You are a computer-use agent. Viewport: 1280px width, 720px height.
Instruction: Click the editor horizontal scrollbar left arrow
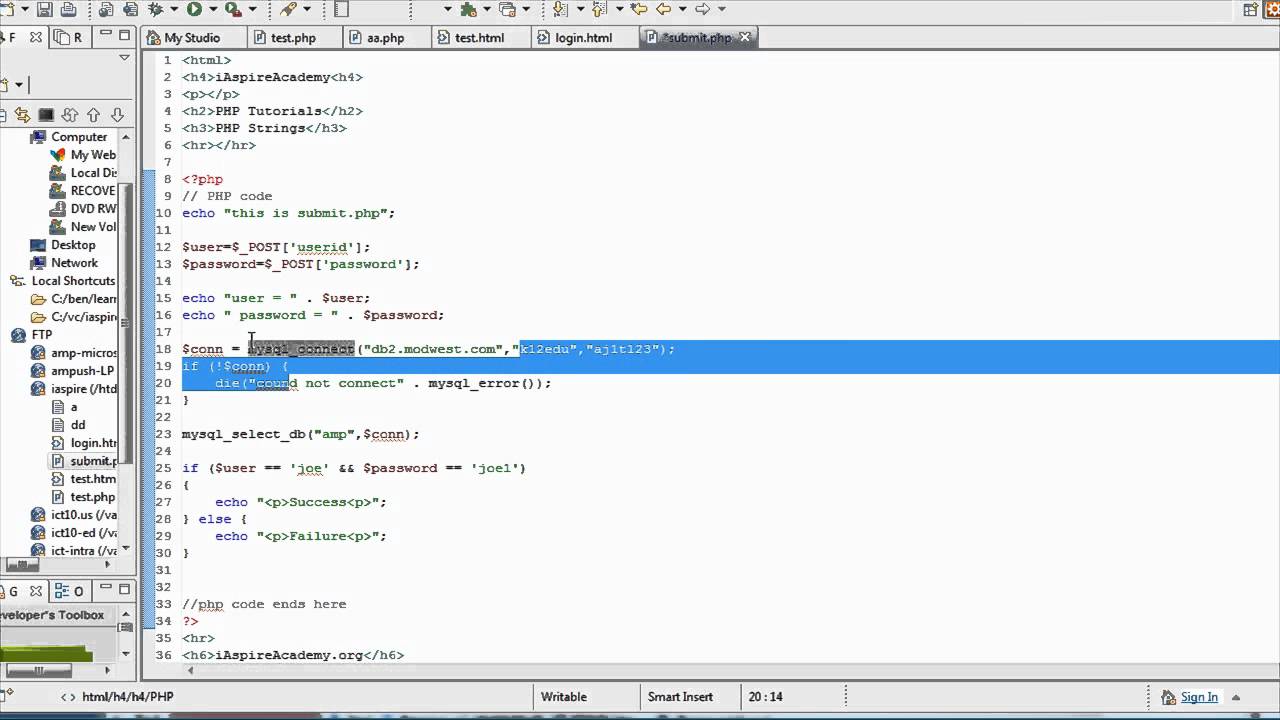tap(190, 671)
